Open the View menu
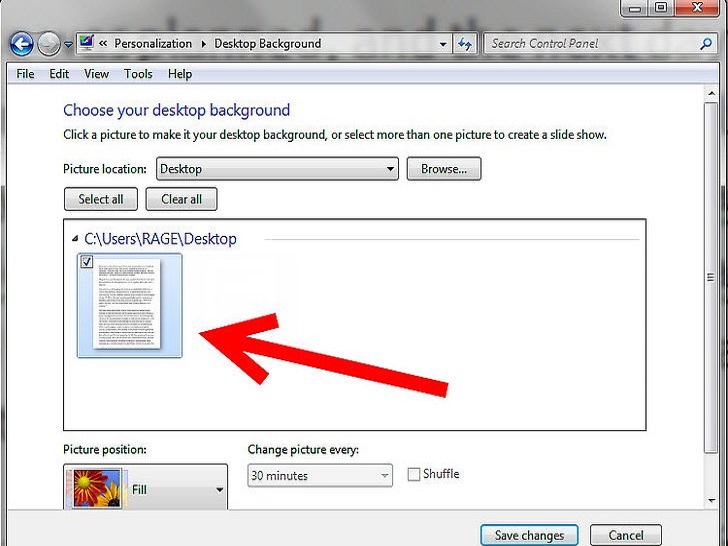 (x=96, y=74)
